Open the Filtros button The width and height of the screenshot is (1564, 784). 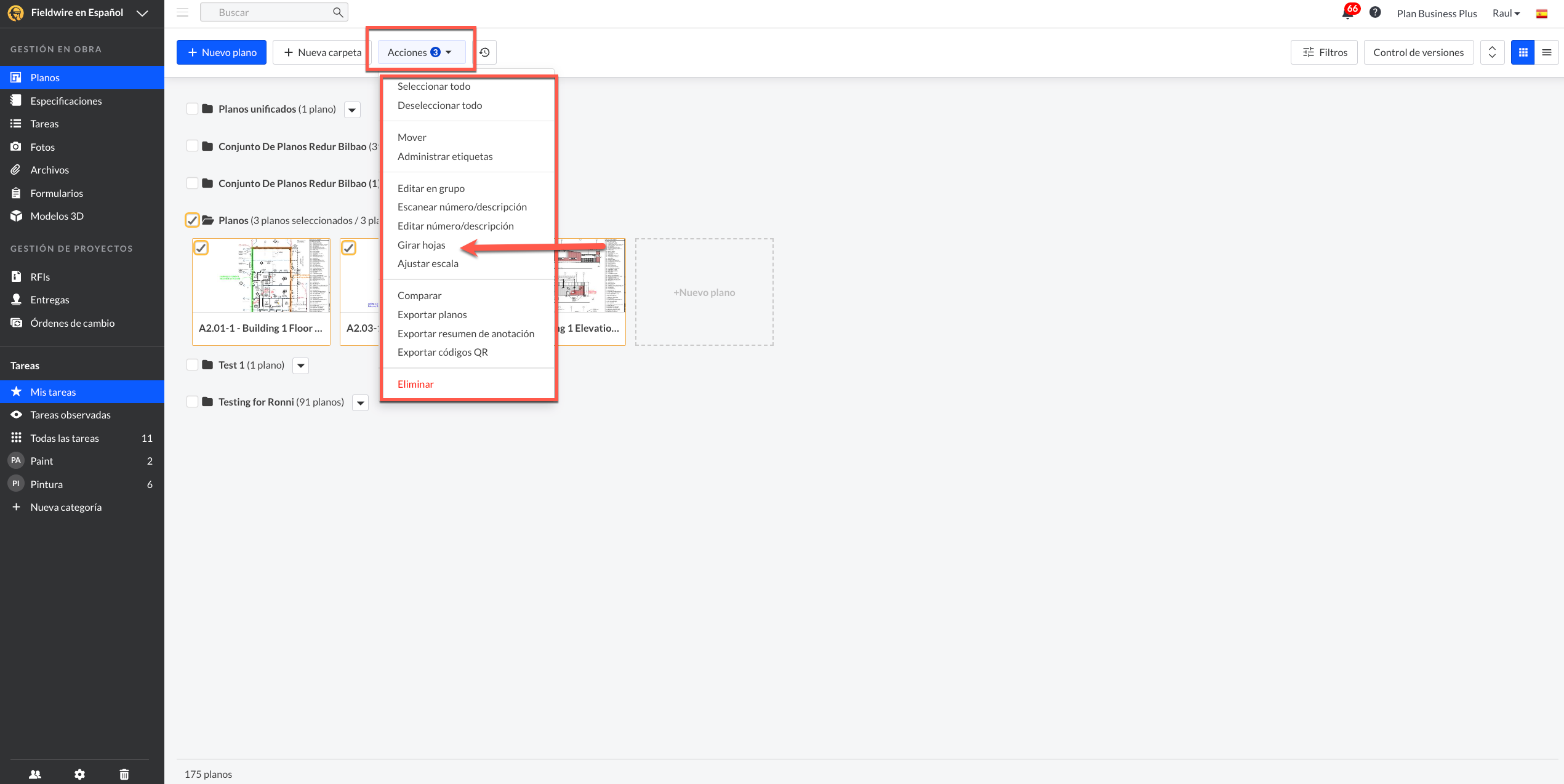[x=1324, y=52]
